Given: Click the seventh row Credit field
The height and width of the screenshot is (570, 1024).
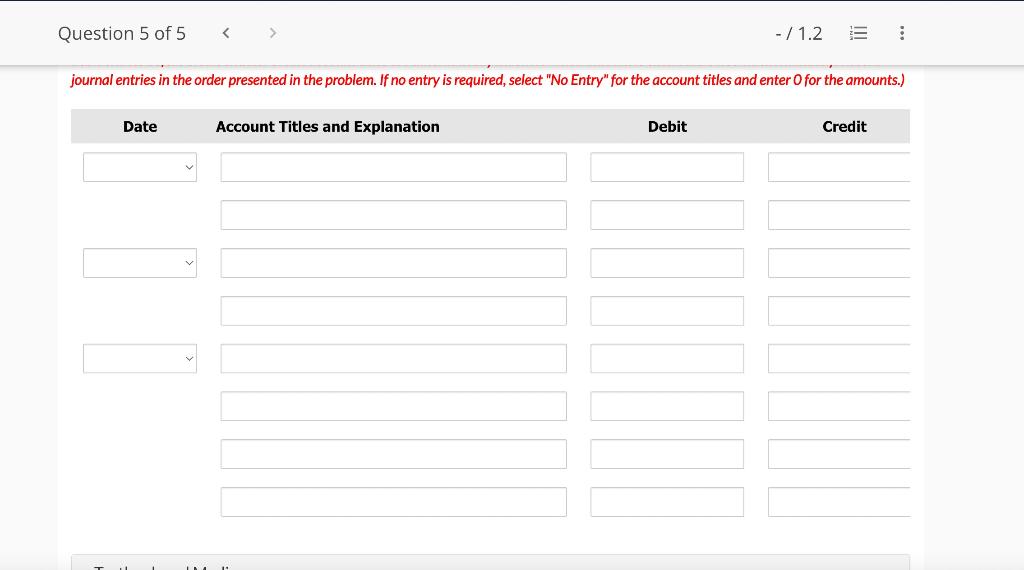Looking at the screenshot, I should click(x=839, y=454).
